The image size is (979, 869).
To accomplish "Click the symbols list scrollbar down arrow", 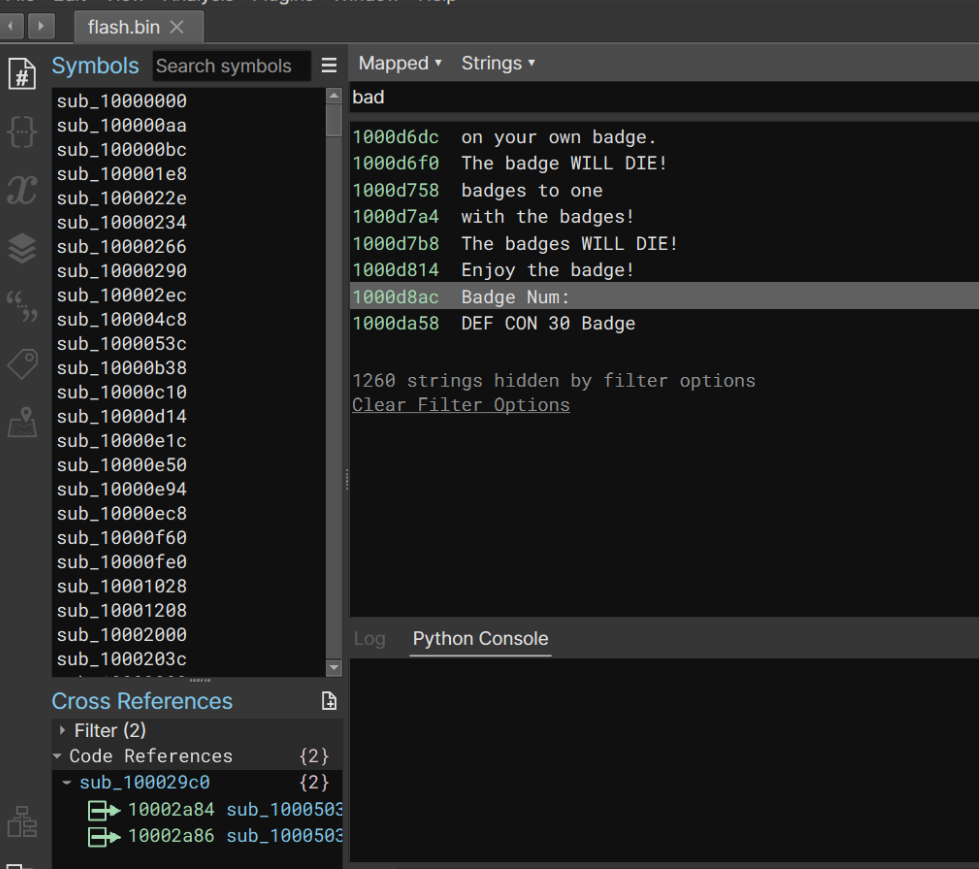I will pyautogui.click(x=334, y=668).
